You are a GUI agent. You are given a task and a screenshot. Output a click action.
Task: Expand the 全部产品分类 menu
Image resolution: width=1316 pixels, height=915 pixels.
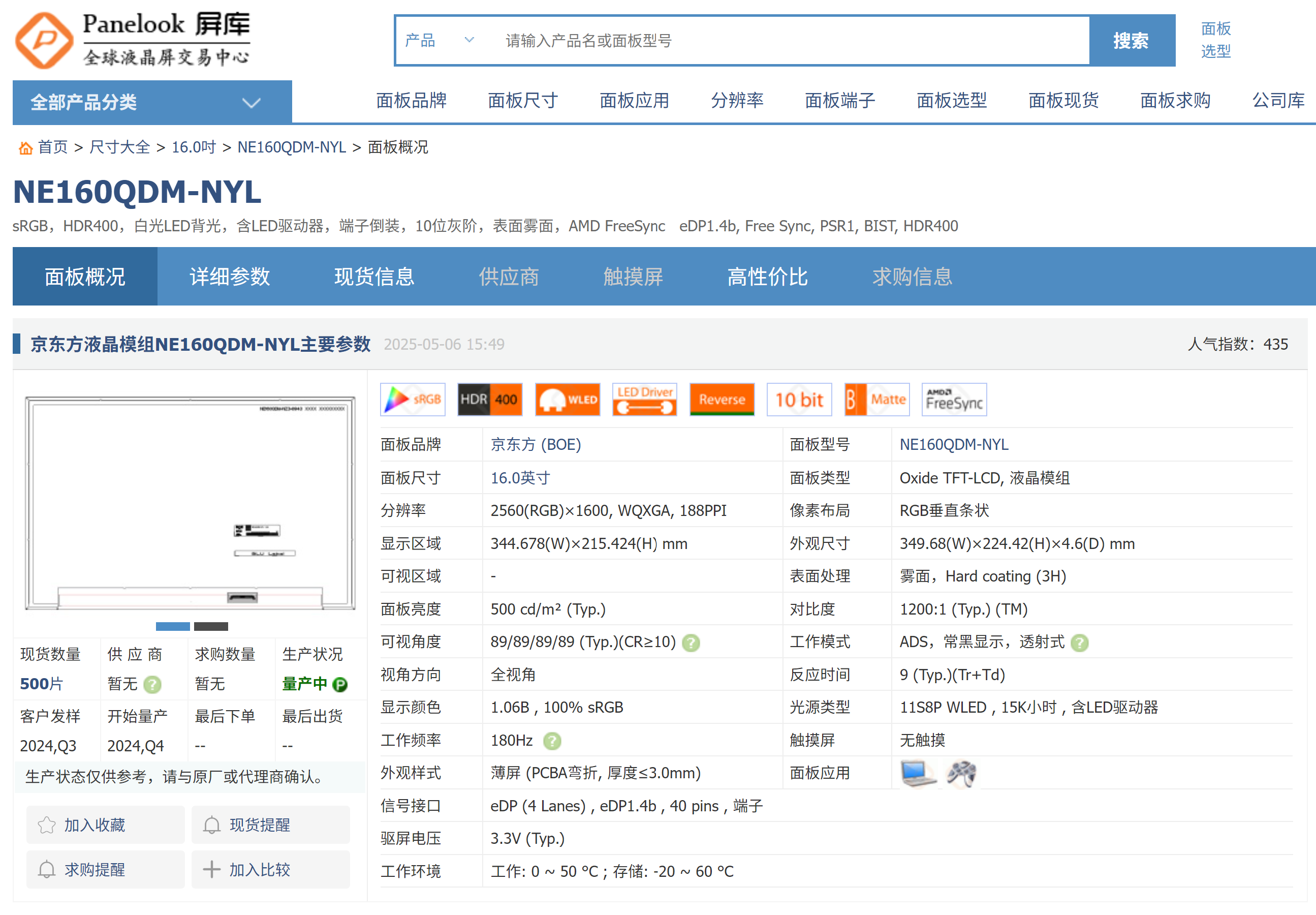point(152,103)
